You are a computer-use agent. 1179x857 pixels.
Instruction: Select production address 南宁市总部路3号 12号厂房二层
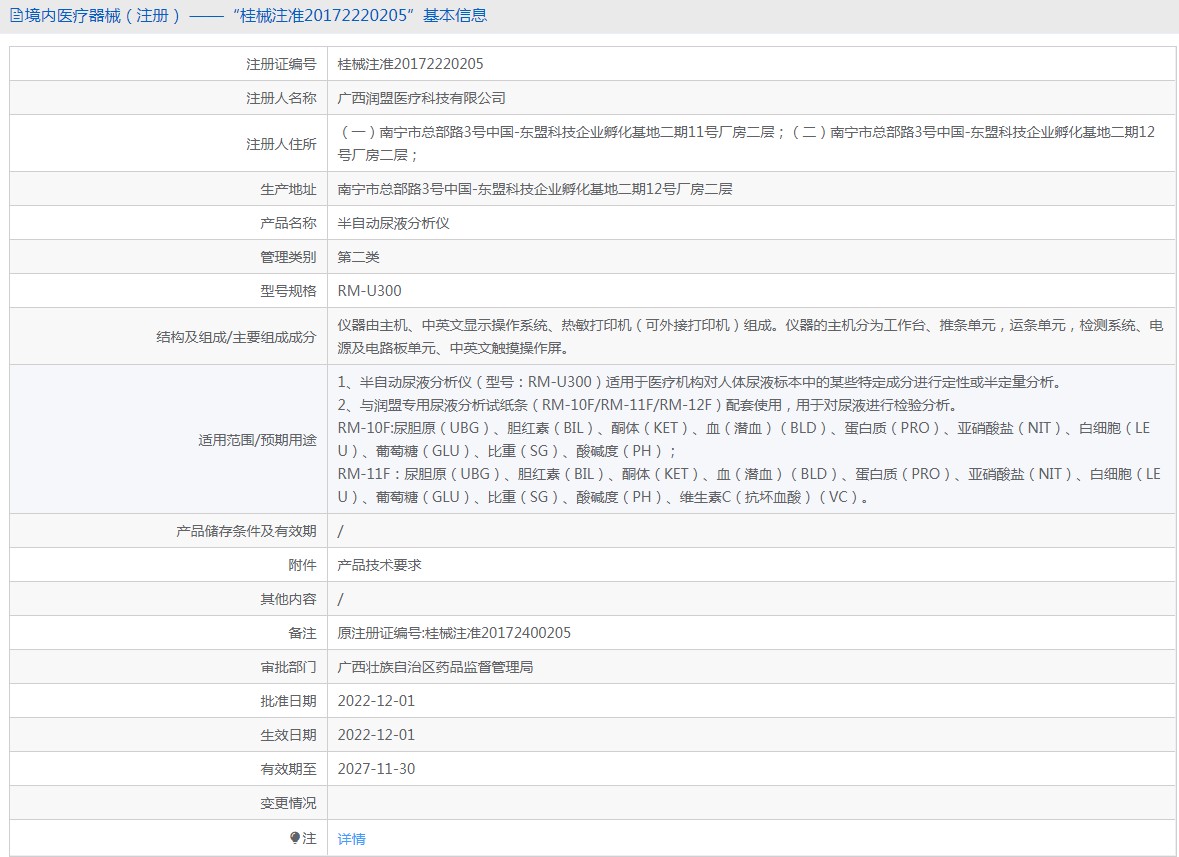tap(535, 189)
